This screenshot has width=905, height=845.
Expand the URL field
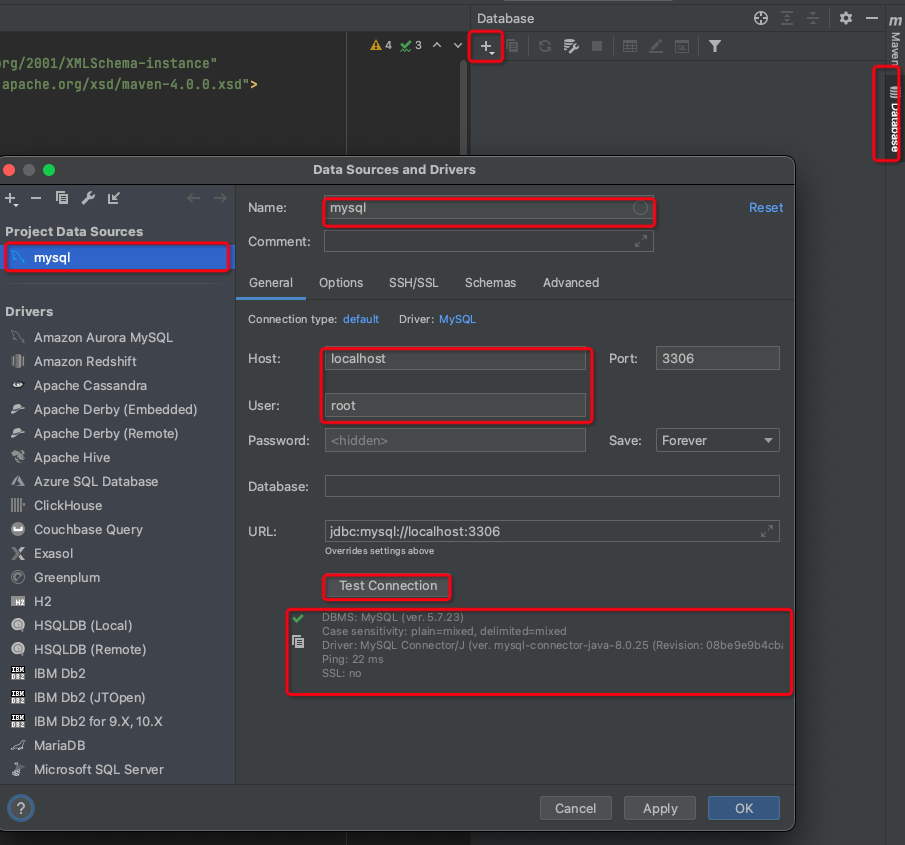[x=766, y=531]
